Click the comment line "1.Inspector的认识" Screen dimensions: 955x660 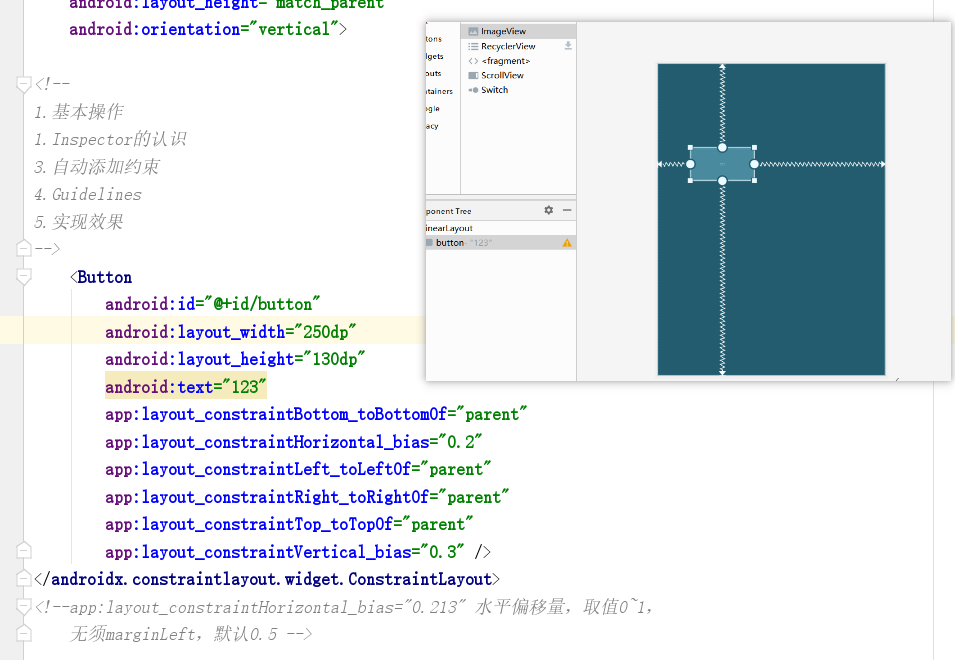(x=110, y=139)
